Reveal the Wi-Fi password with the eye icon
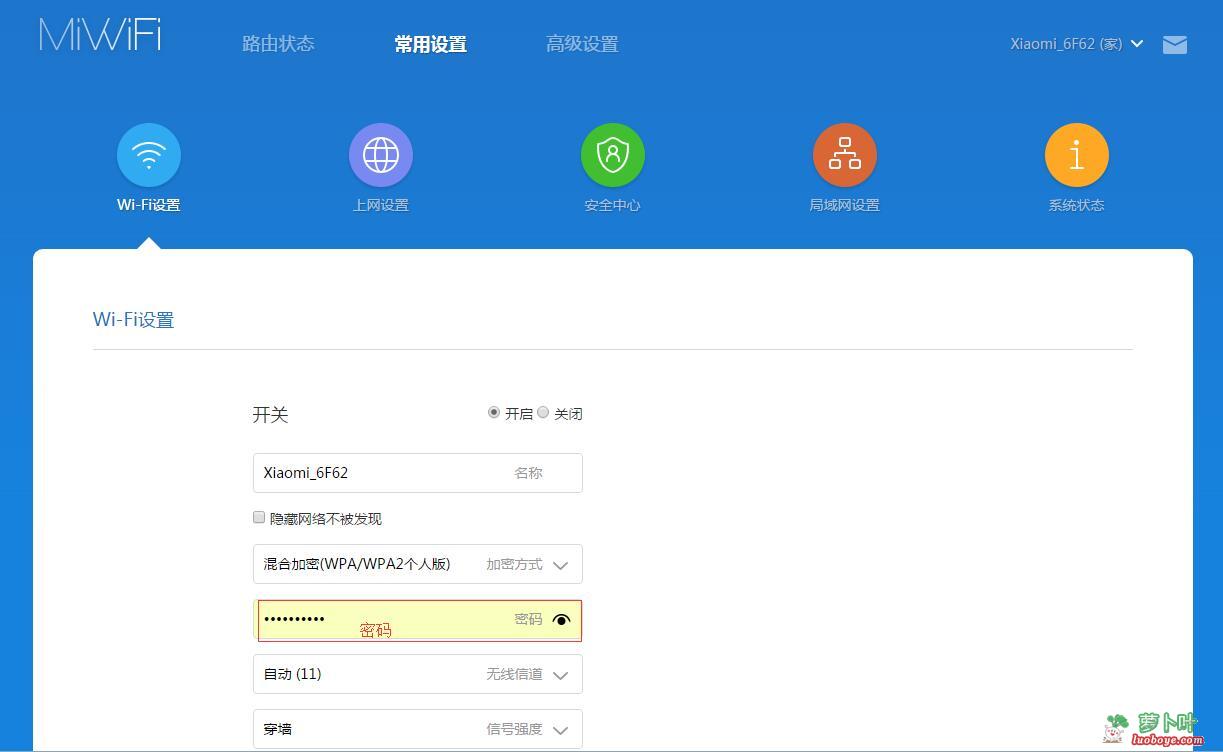This screenshot has width=1223, height=752. [562, 620]
